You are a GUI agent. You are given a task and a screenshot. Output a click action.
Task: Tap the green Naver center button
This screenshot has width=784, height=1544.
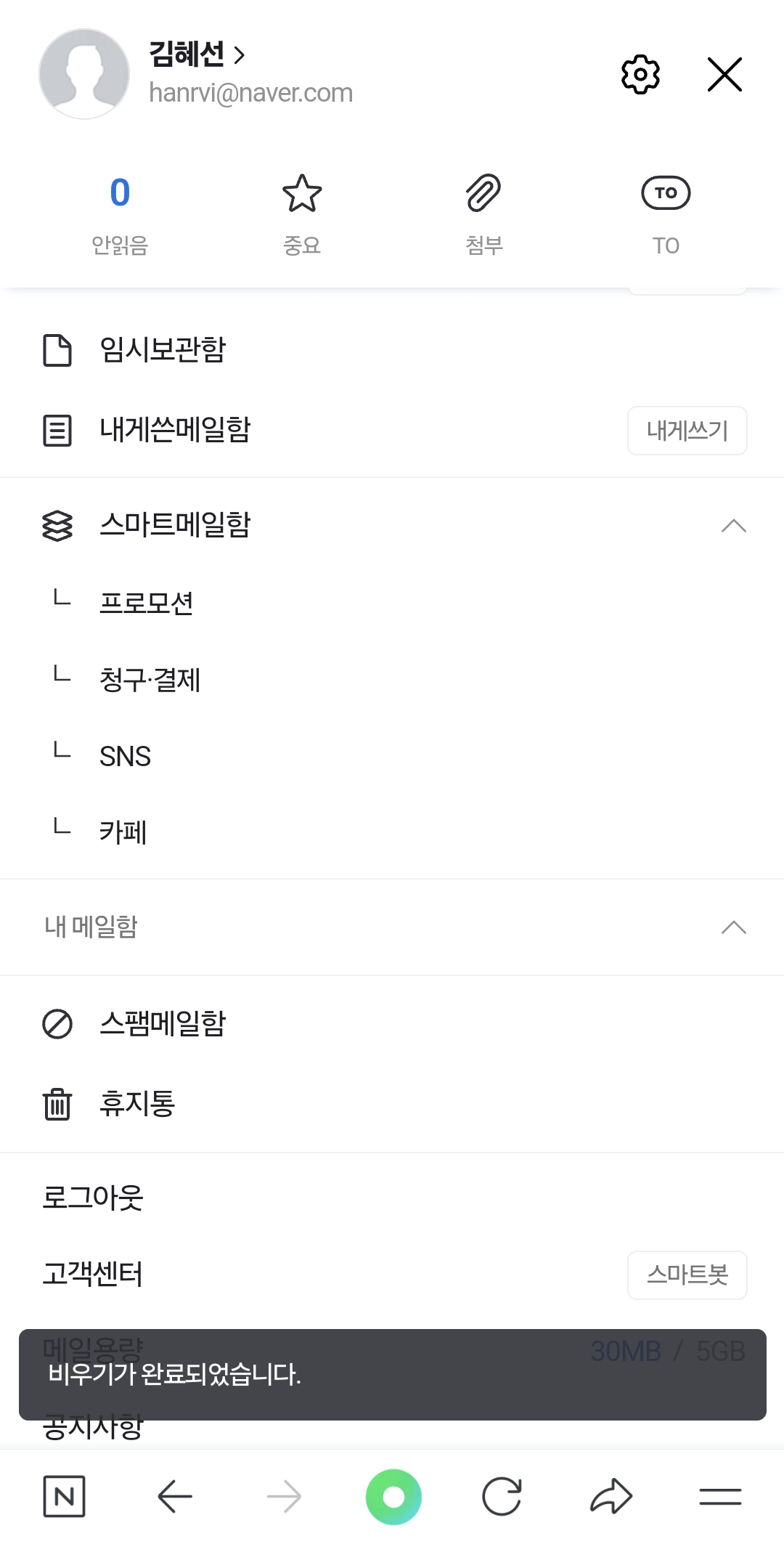(393, 1496)
